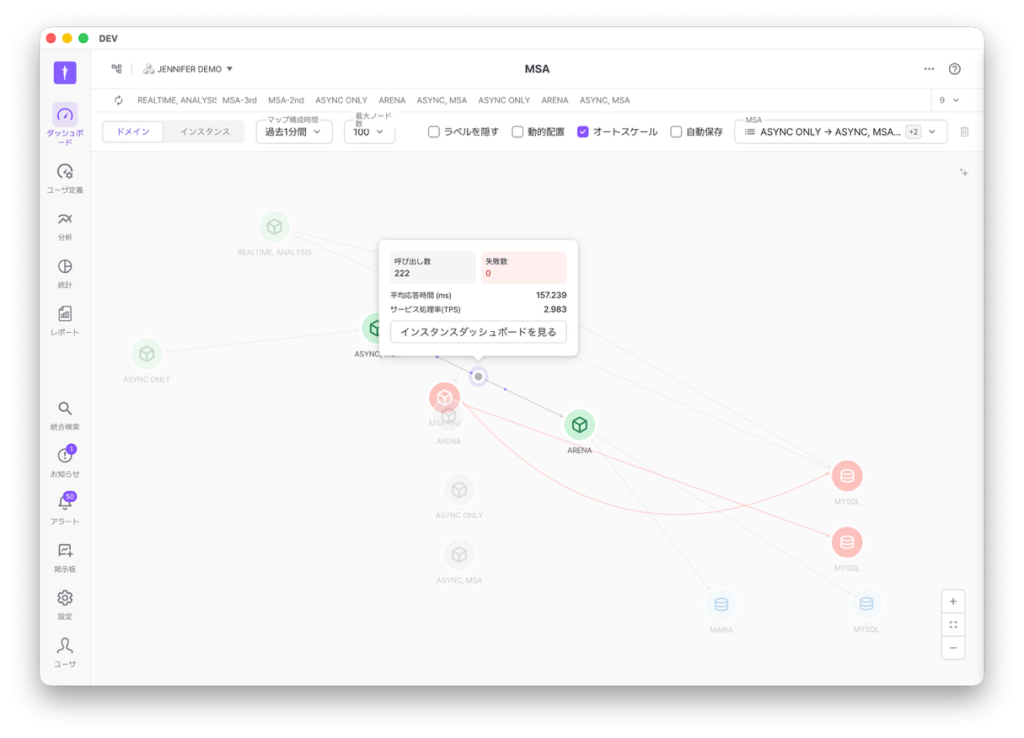Click the trash delete icon
Screen dimensions: 1024x738
(x=964, y=132)
